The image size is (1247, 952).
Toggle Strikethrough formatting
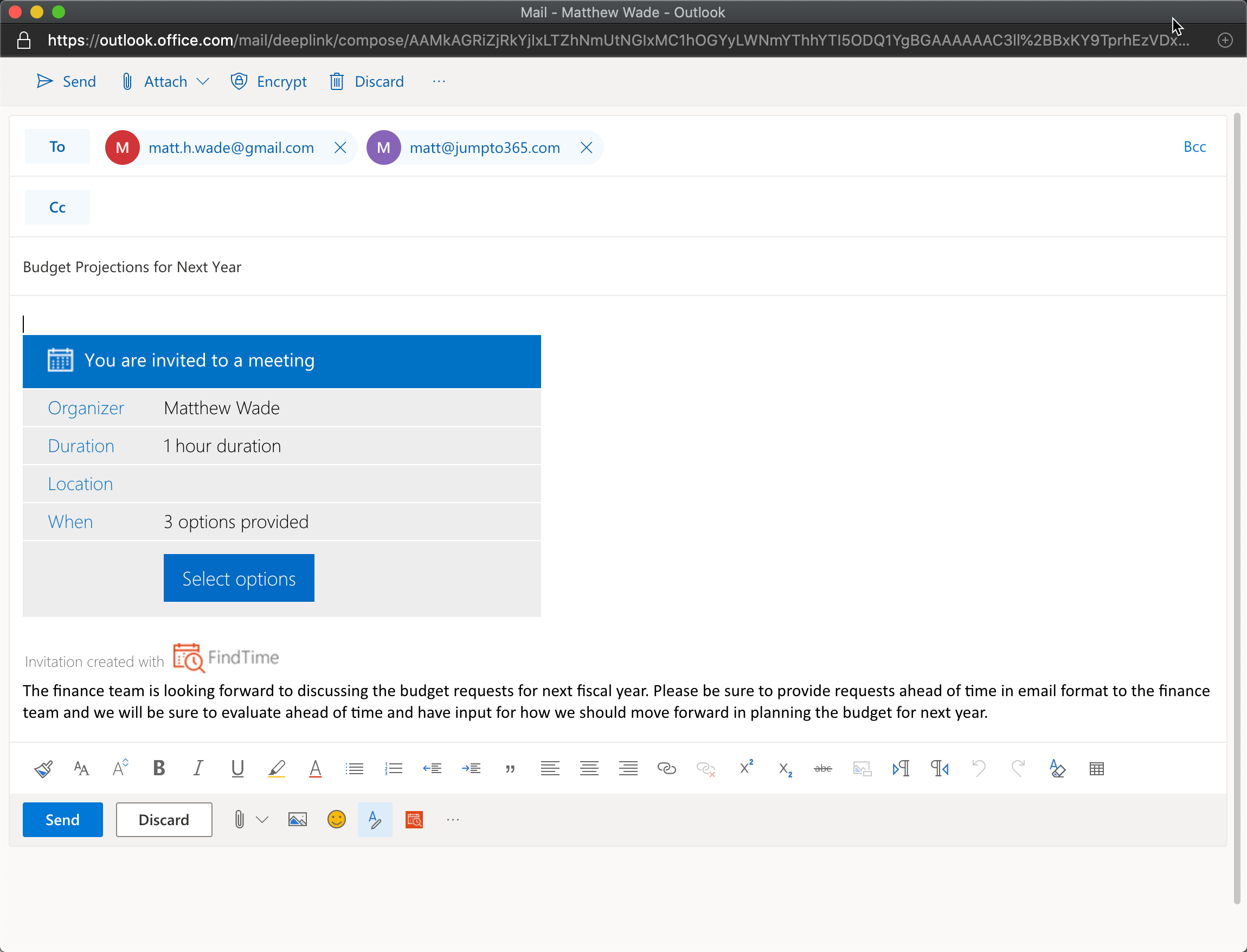click(x=822, y=768)
